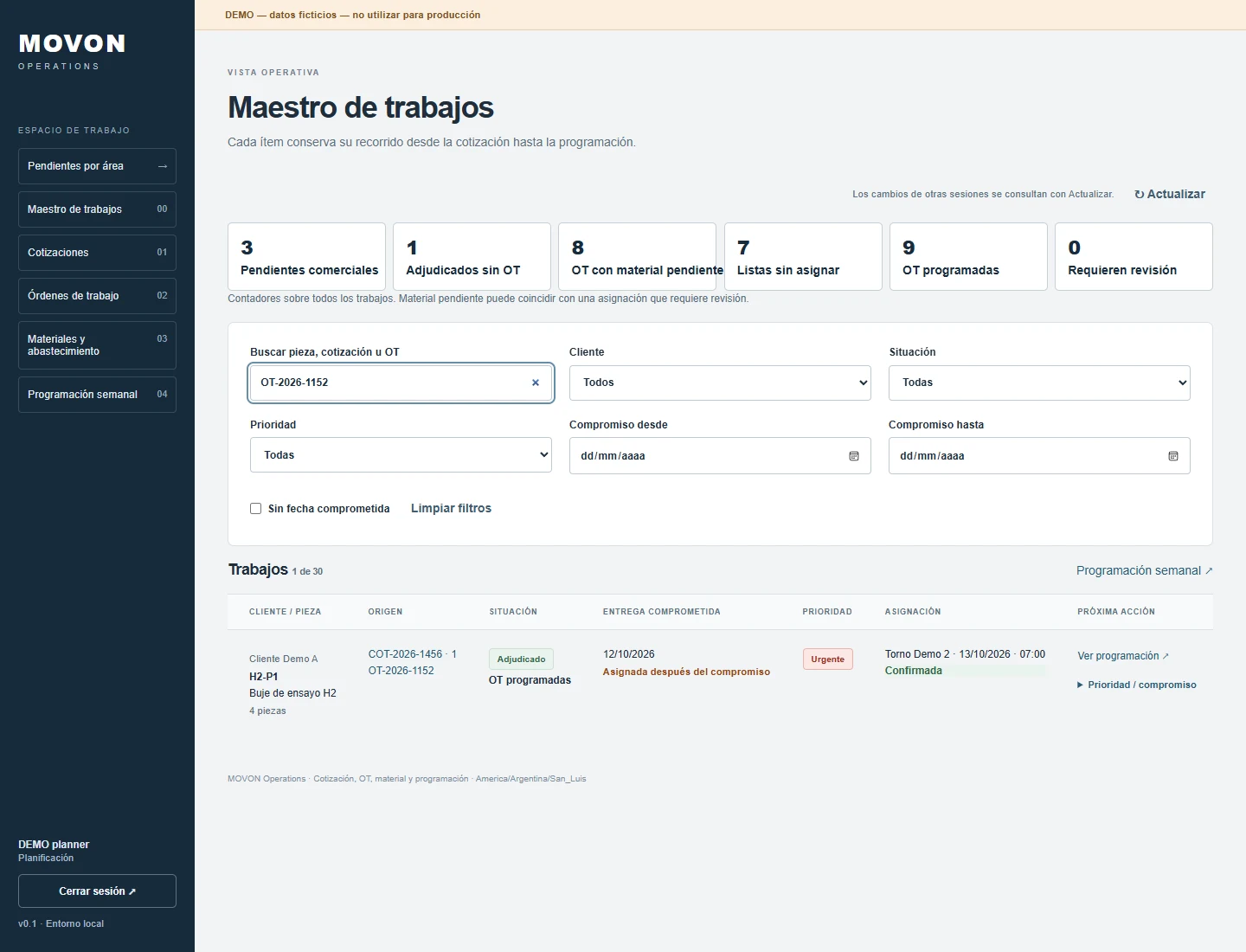The width and height of the screenshot is (1246, 952).
Task: Click the Cerrar sesión button
Action: [x=97, y=891]
